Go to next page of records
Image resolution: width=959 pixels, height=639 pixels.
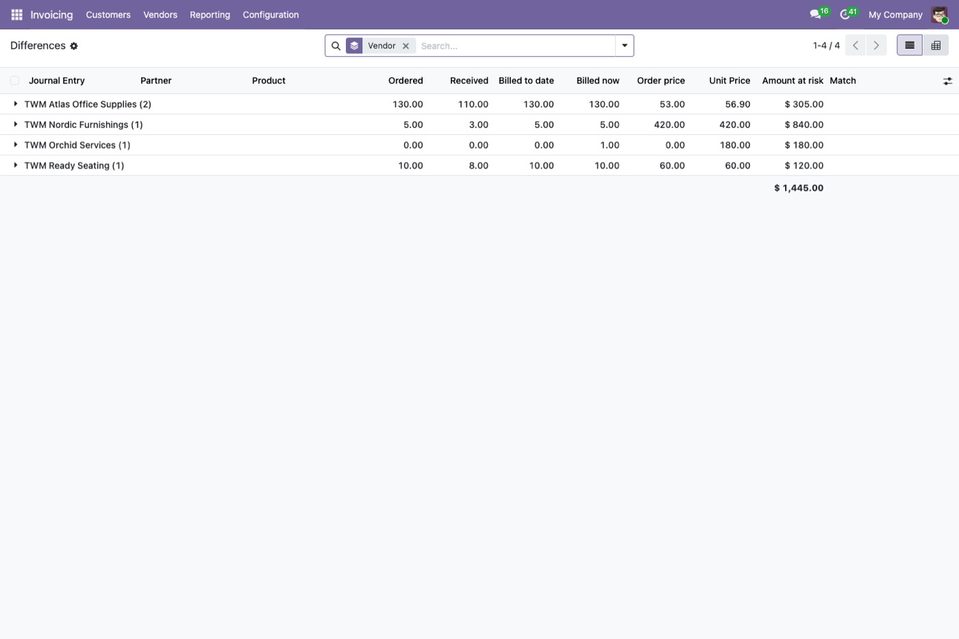tap(876, 45)
